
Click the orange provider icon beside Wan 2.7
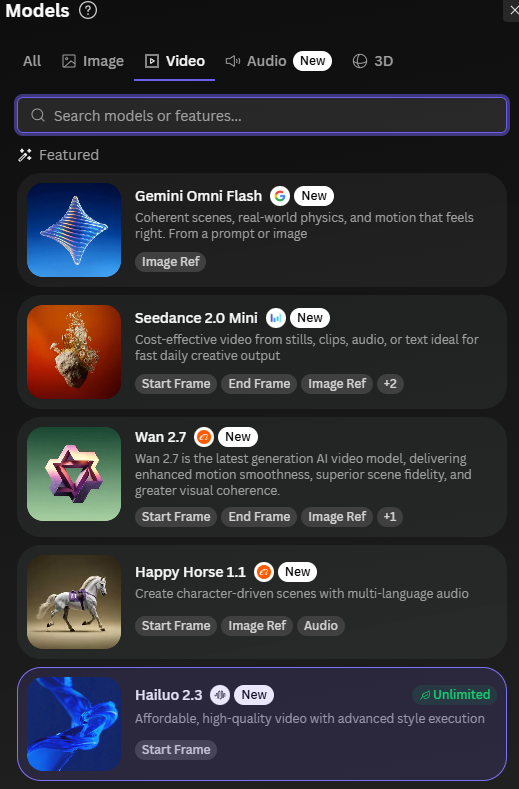[x=204, y=437]
